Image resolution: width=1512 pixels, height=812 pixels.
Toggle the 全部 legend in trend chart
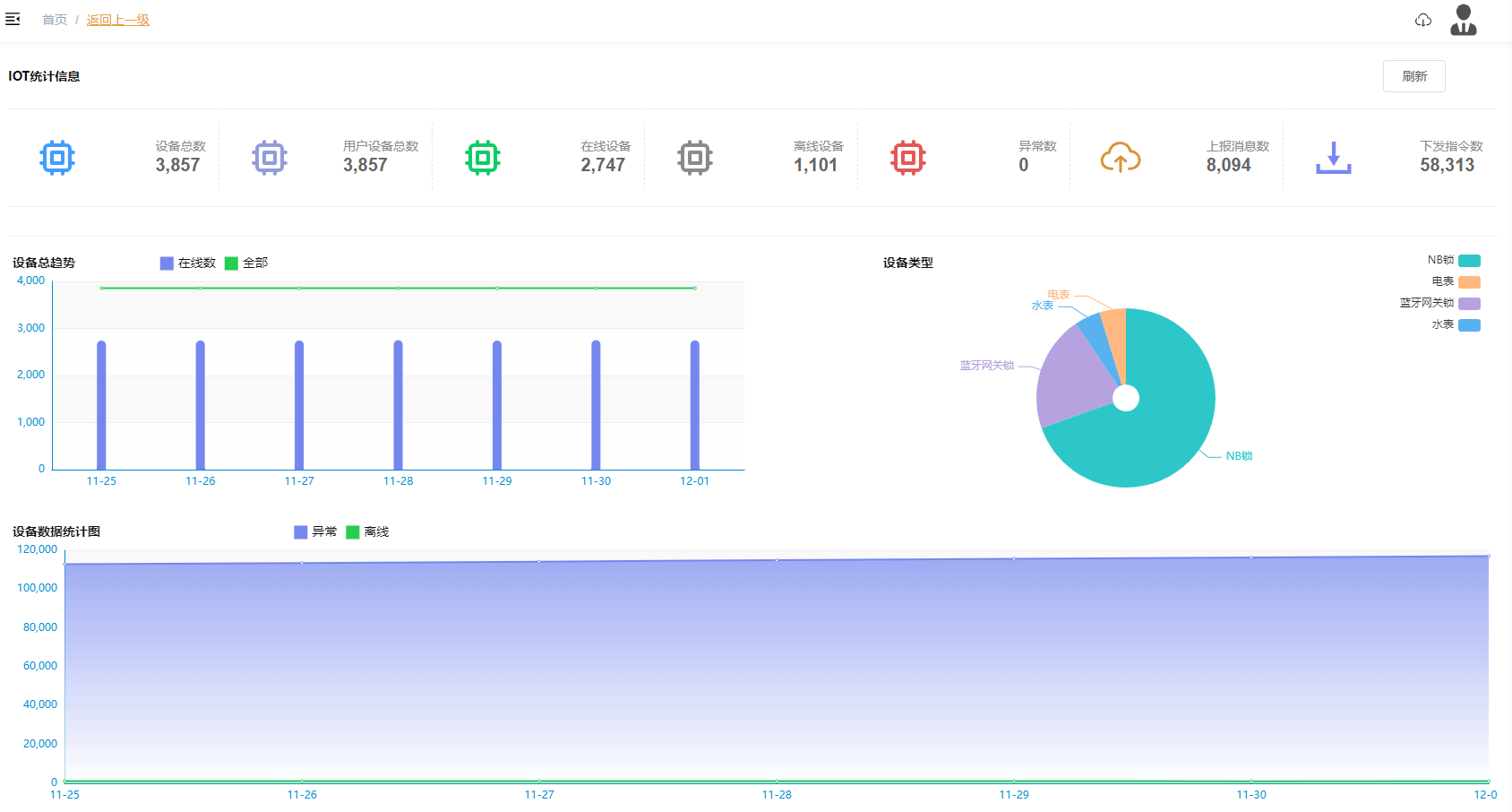[x=246, y=263]
